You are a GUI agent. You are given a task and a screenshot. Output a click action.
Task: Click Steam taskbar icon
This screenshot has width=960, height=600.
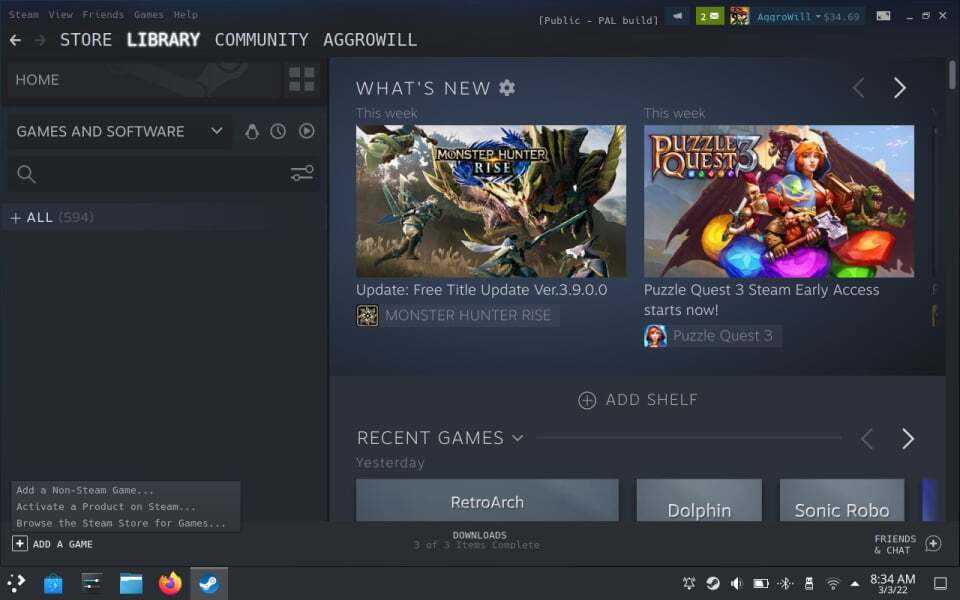click(209, 583)
